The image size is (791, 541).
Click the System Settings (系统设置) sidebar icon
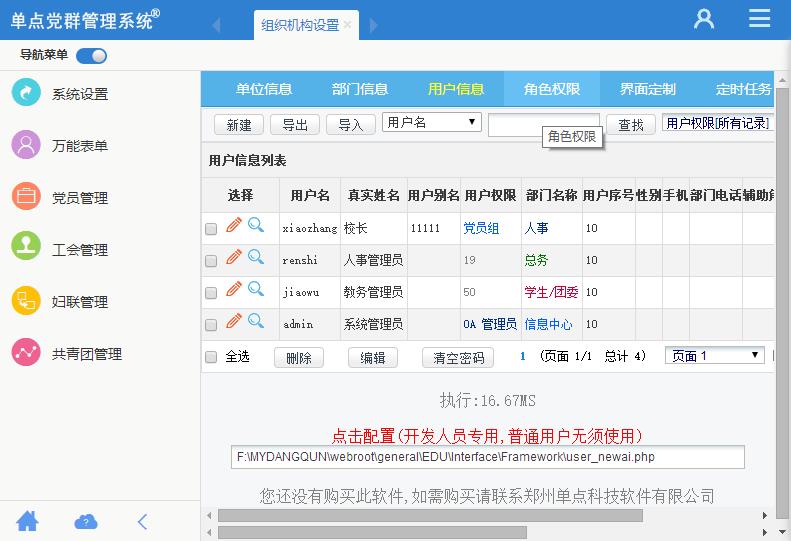pos(26,92)
